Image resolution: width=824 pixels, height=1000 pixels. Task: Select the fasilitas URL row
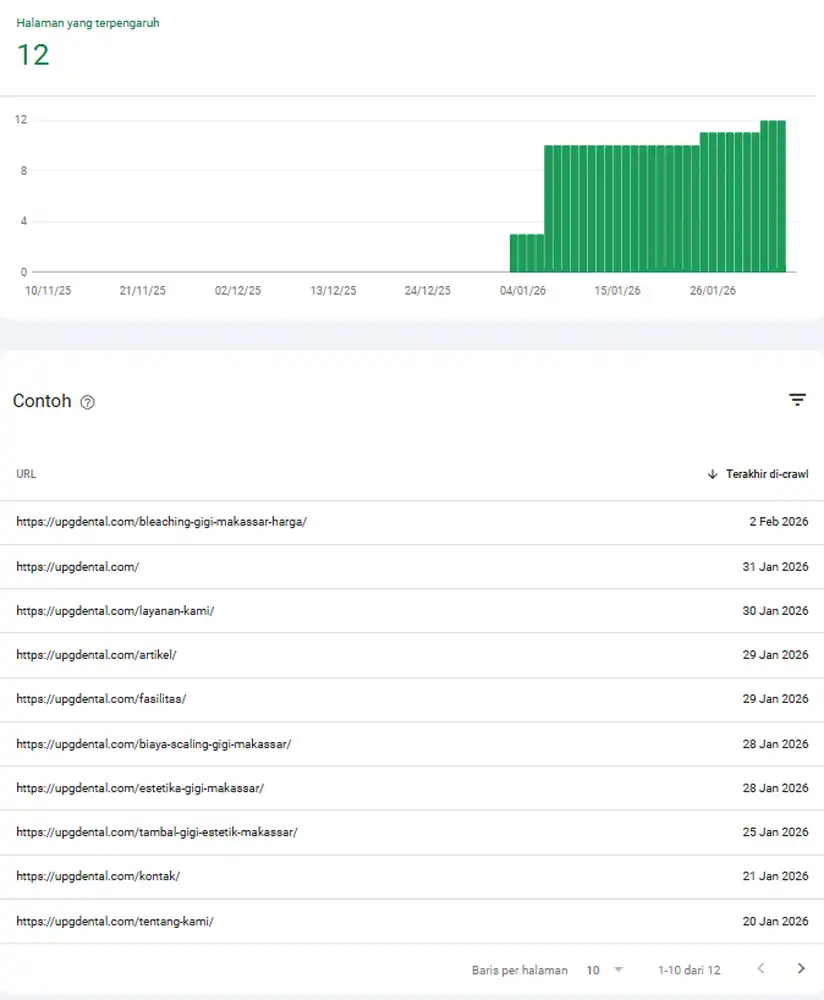412,699
